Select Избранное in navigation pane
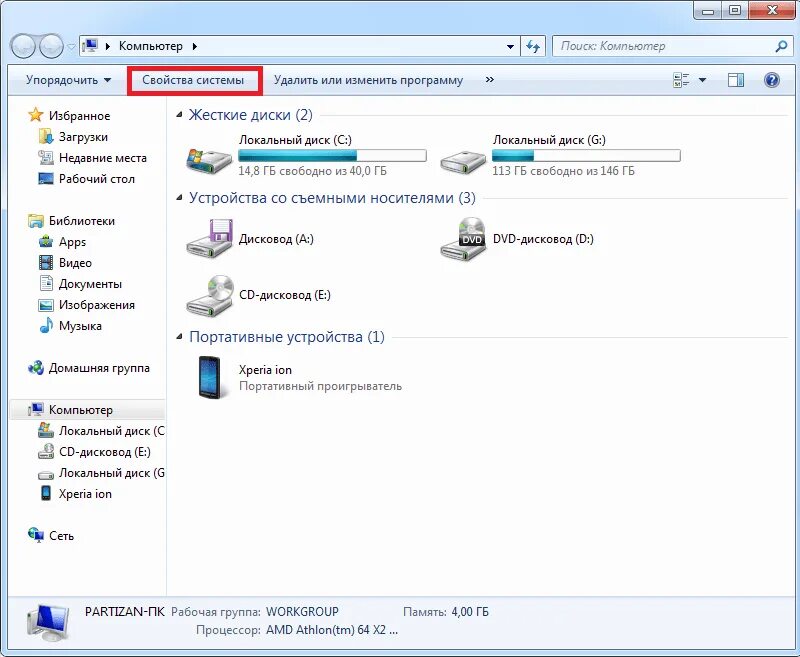800x657 pixels. pyautogui.click(x=79, y=116)
